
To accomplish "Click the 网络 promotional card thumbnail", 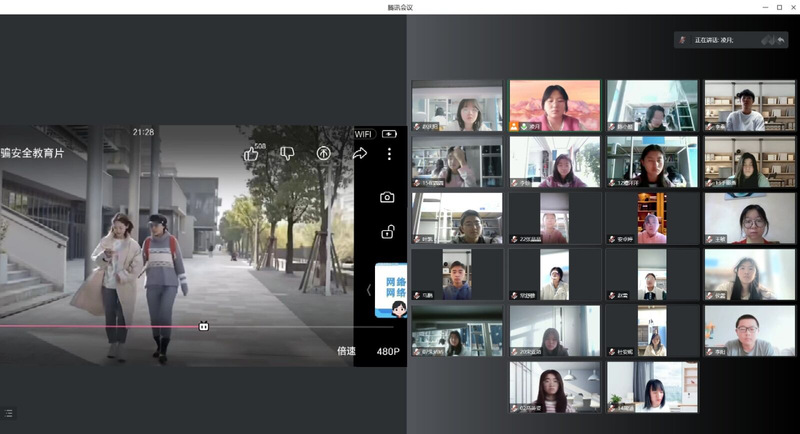I will 391,290.
